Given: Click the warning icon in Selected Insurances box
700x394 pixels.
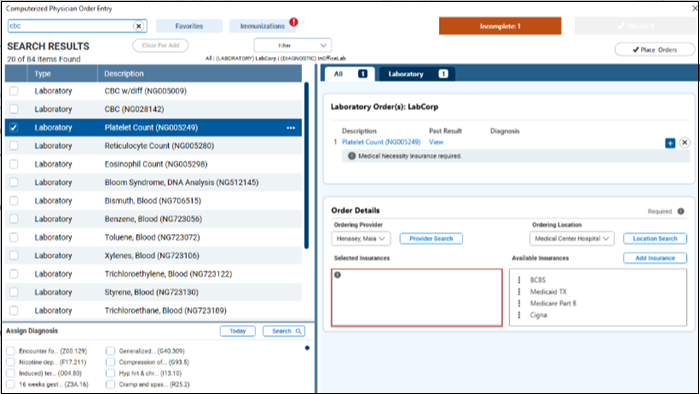Looking at the screenshot, I should click(338, 275).
